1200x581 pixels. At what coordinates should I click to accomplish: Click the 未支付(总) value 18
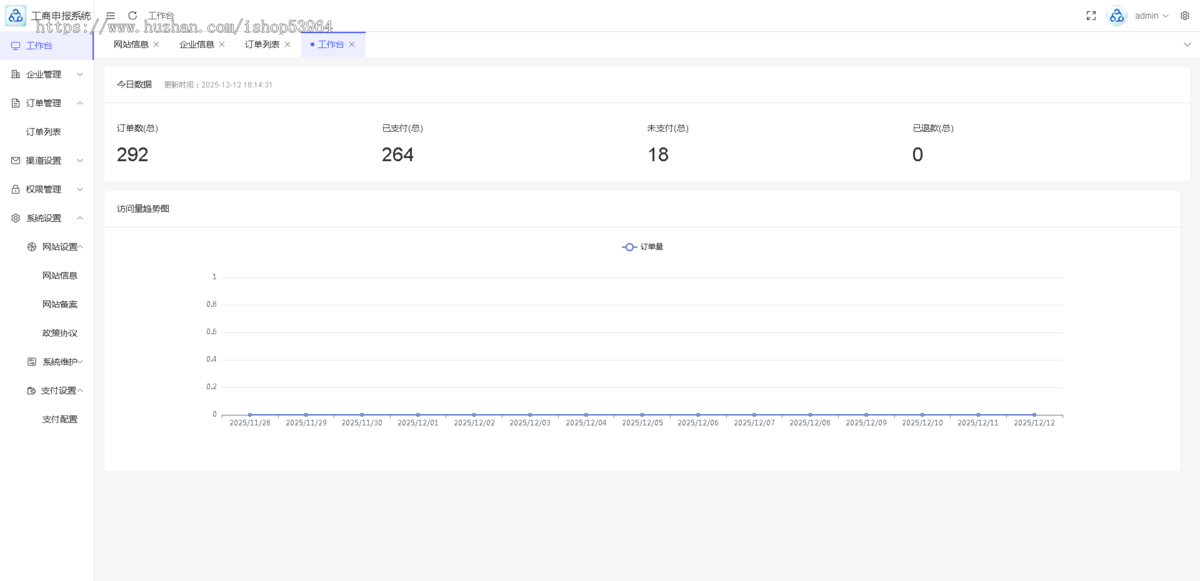658,155
